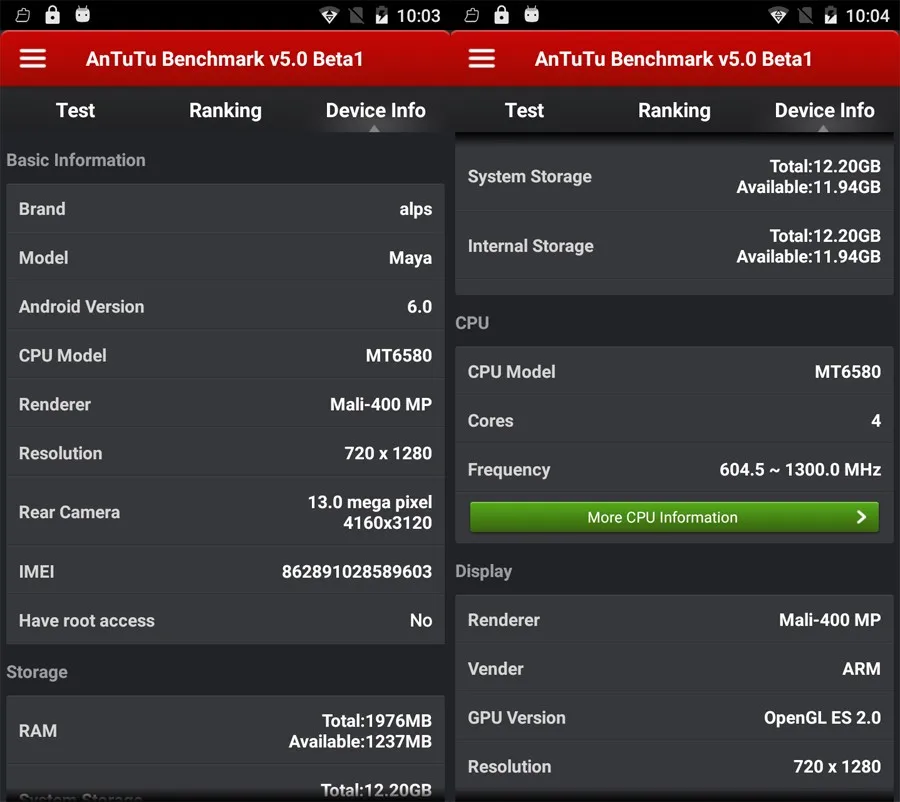Tap Cores value 4
The image size is (900, 802).
pyautogui.click(x=876, y=420)
